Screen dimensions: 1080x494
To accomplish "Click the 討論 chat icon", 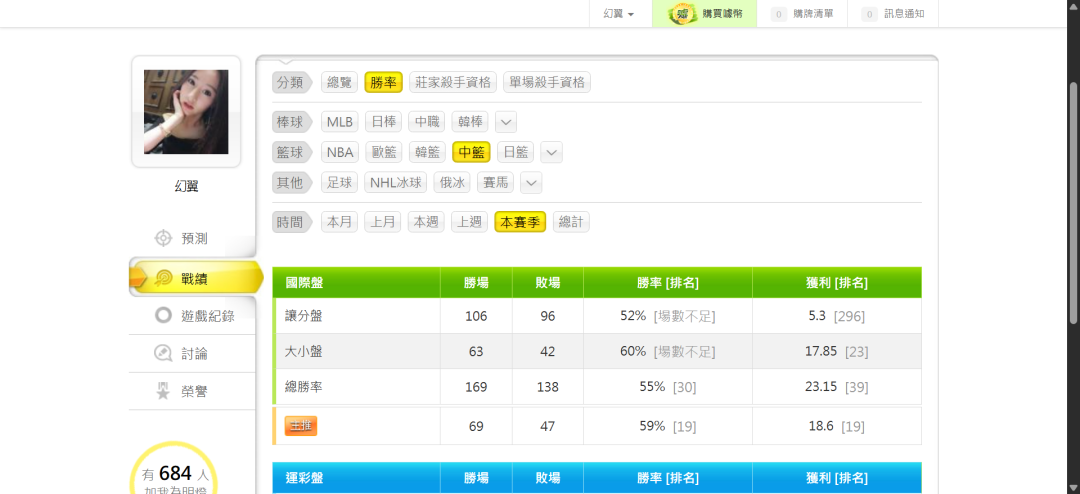I will click(x=164, y=354).
